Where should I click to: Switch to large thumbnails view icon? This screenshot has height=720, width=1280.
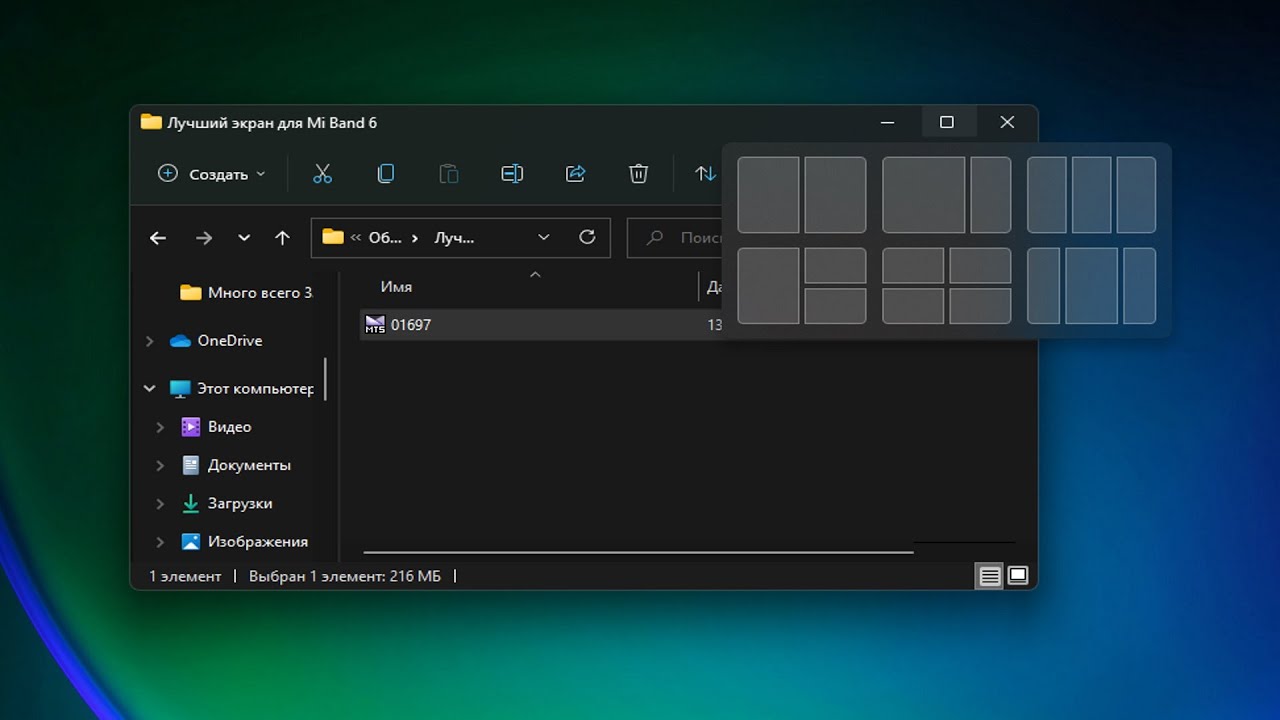point(1018,576)
